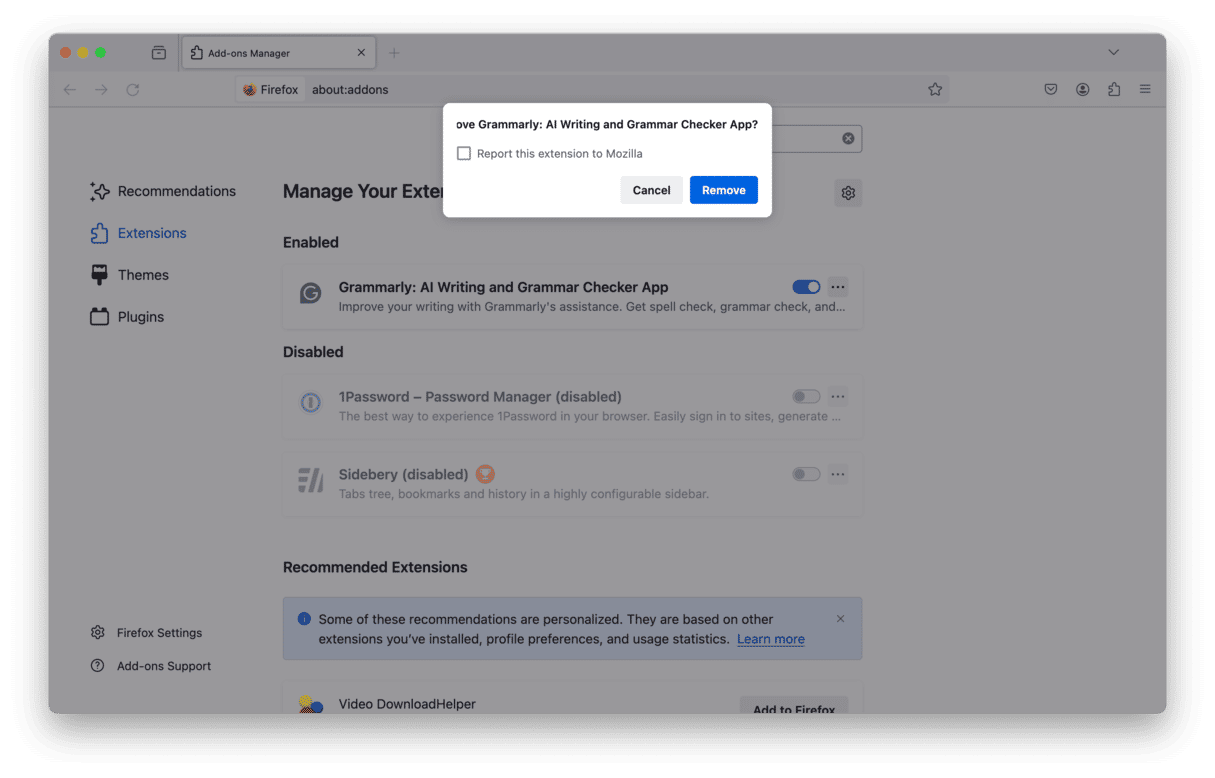Open the Firefox hamburger menu
This screenshot has height=778, width=1215.
[x=1145, y=89]
